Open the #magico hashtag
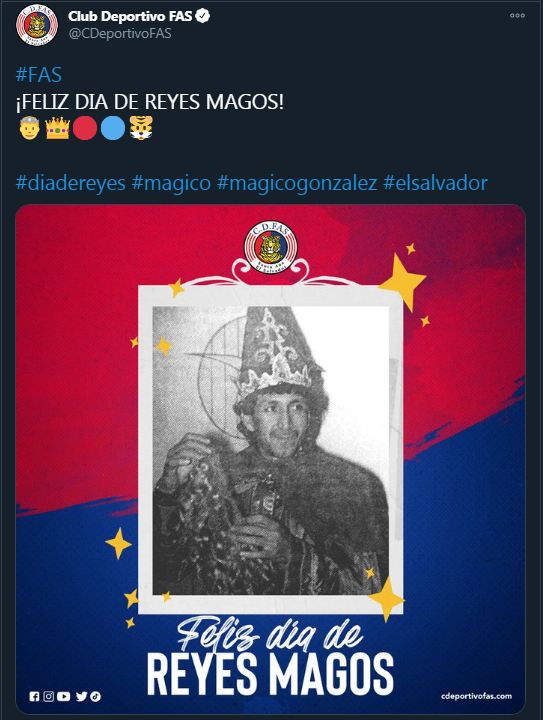This screenshot has height=720, width=543. (171, 183)
